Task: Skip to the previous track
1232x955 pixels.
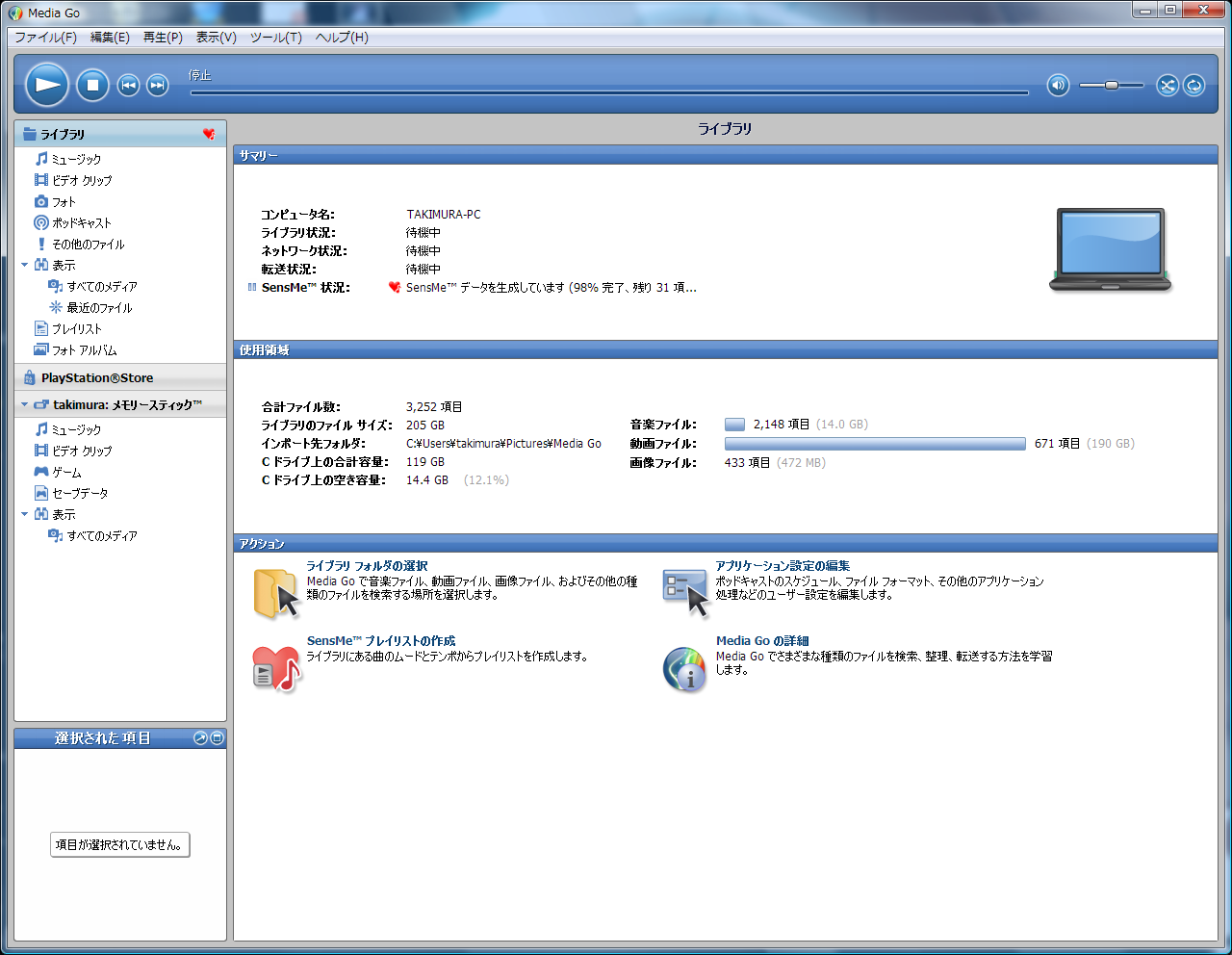Action: (129, 85)
